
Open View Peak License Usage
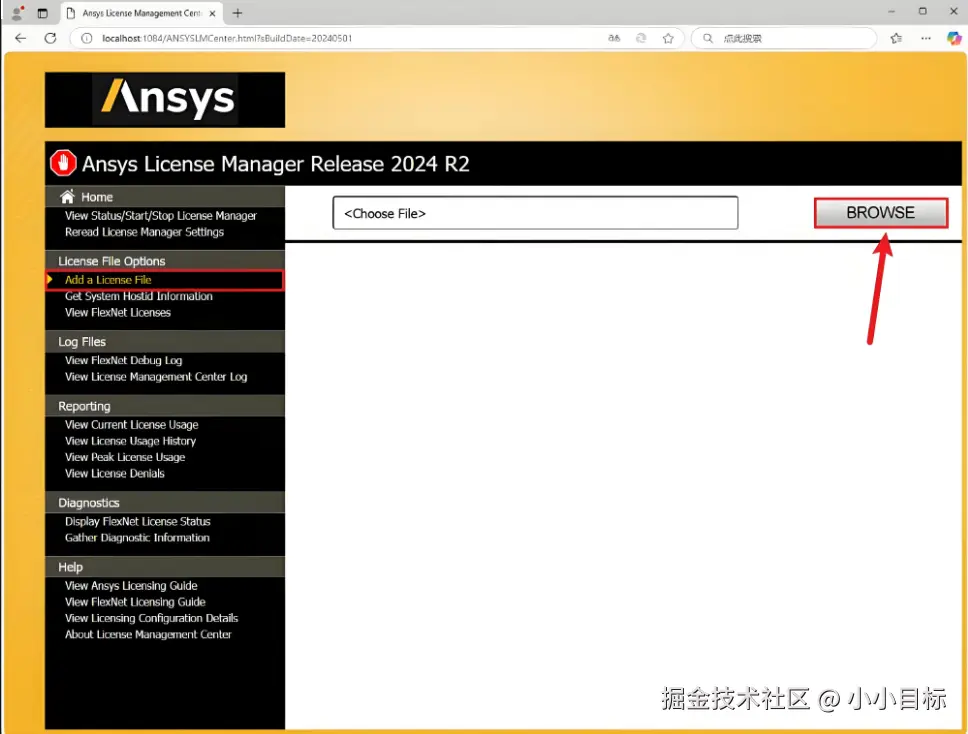(125, 457)
